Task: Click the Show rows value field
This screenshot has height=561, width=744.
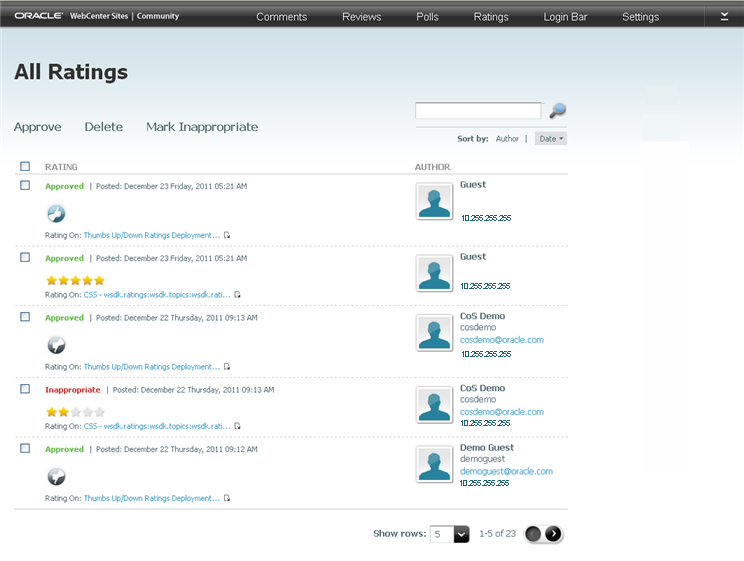Action: (x=442, y=534)
